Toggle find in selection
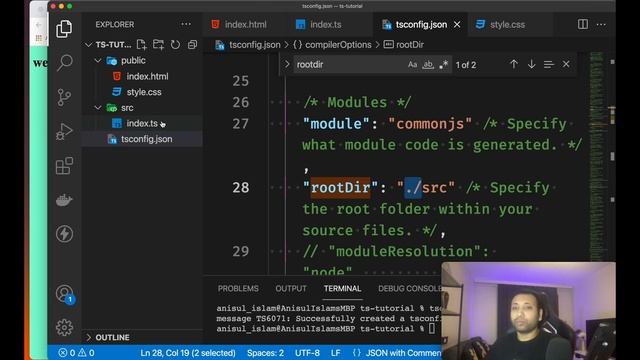The height and width of the screenshot is (360, 640). pyautogui.click(x=549, y=64)
